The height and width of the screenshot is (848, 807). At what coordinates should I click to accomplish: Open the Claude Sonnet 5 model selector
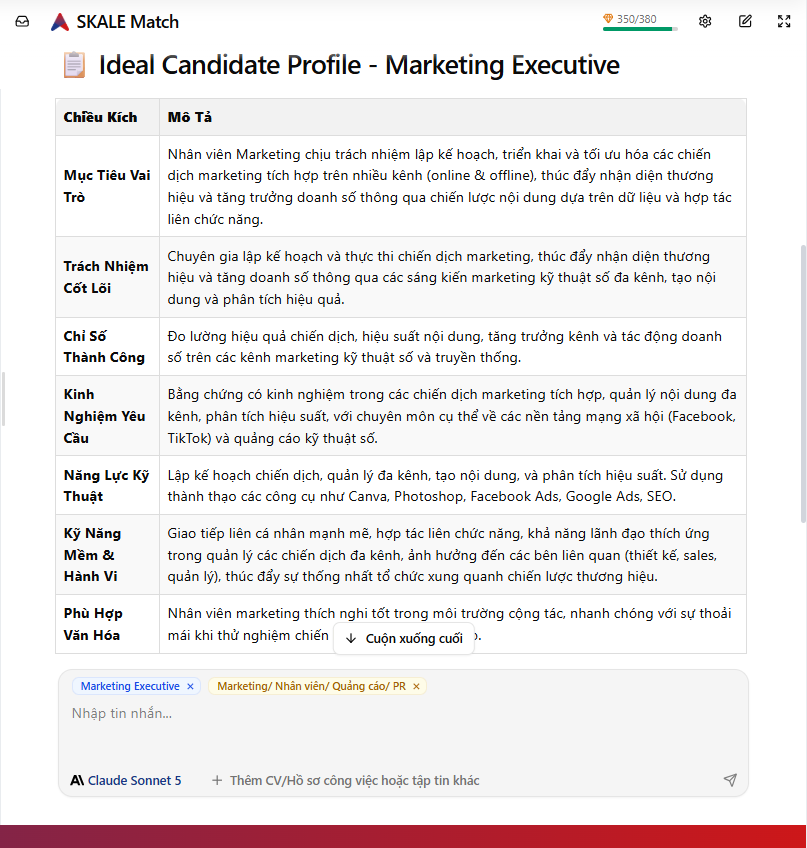pyautogui.click(x=126, y=780)
